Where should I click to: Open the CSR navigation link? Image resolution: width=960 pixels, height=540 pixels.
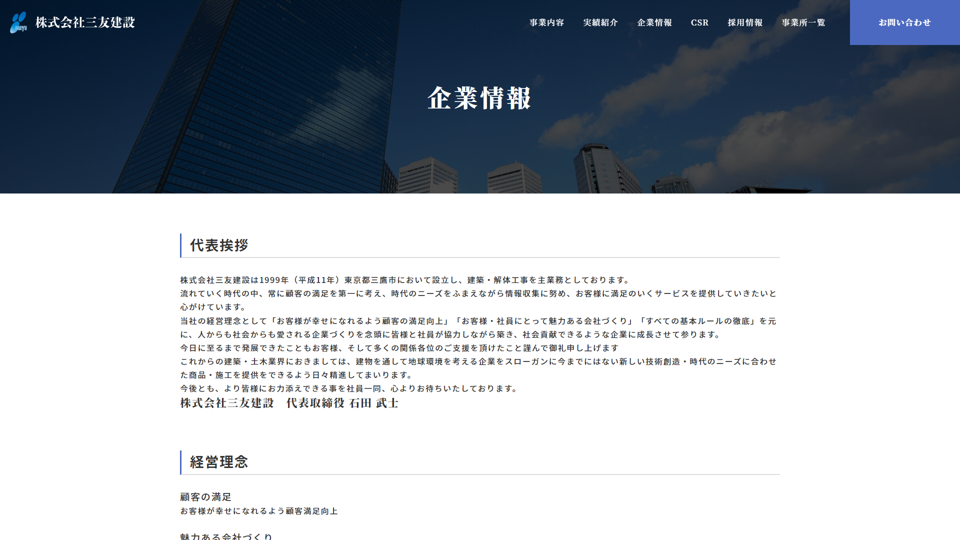(x=699, y=22)
